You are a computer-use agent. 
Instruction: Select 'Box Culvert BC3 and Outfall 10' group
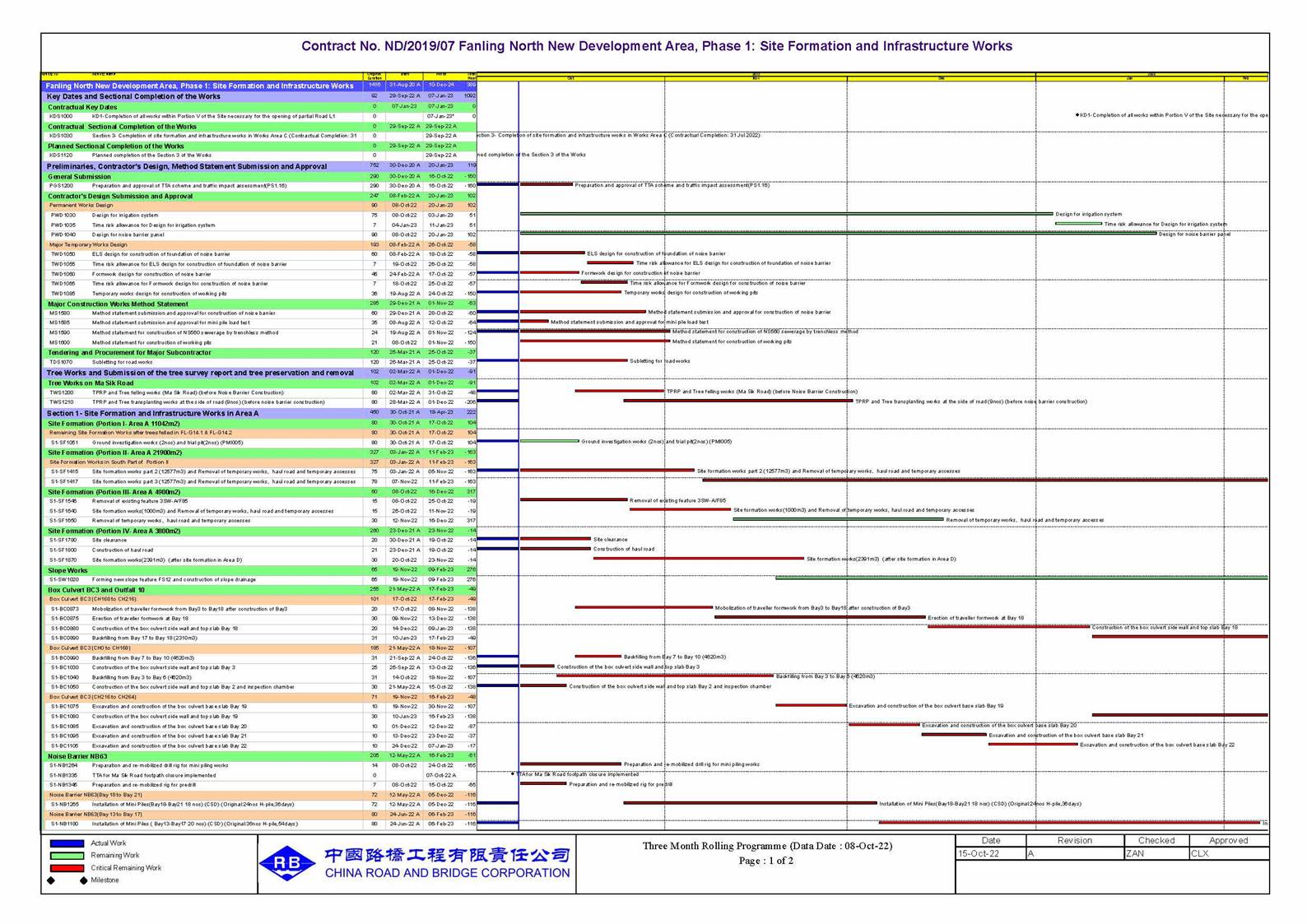[x=259, y=590]
